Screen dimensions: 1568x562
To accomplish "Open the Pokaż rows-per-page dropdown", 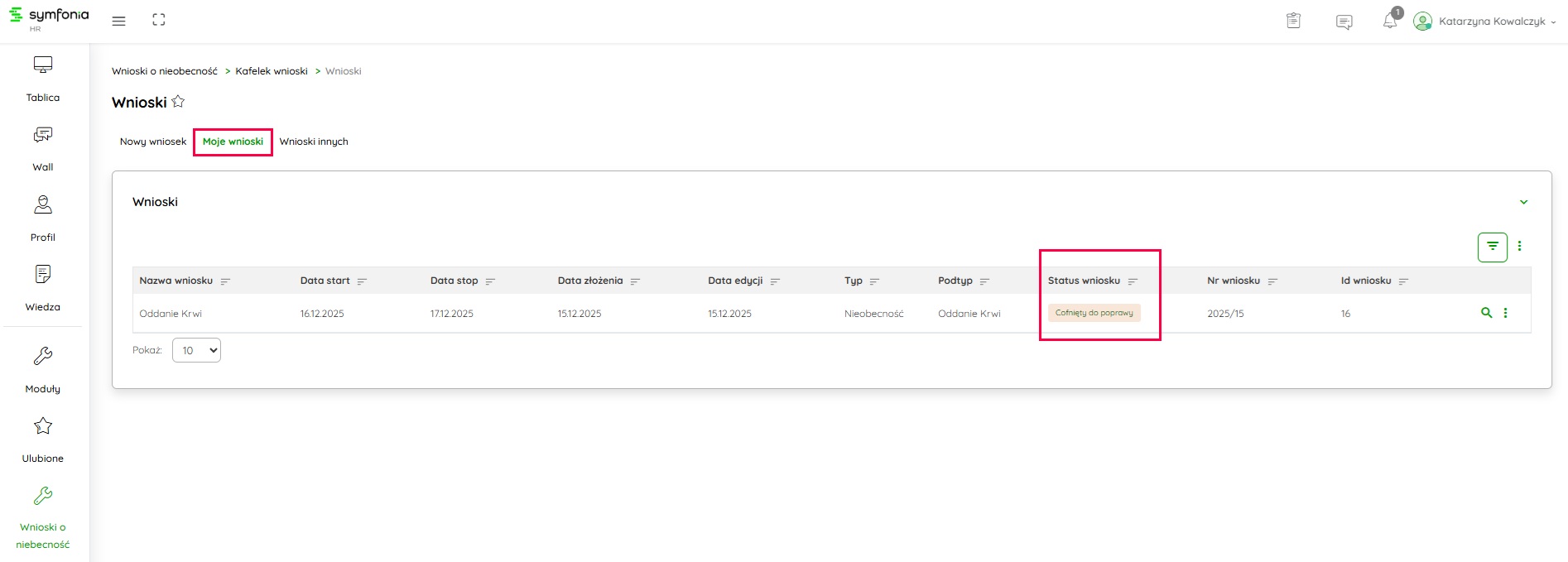I will (196, 350).
